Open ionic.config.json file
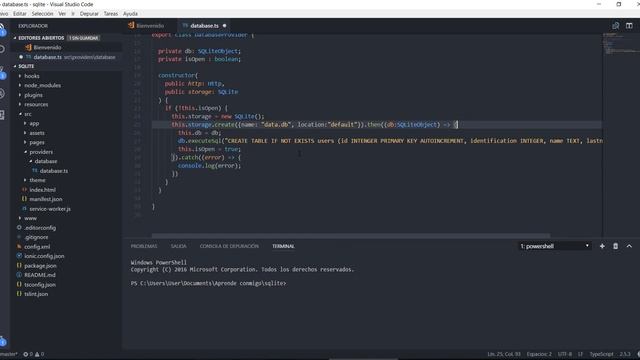The width and height of the screenshot is (640, 360). pos(44,256)
